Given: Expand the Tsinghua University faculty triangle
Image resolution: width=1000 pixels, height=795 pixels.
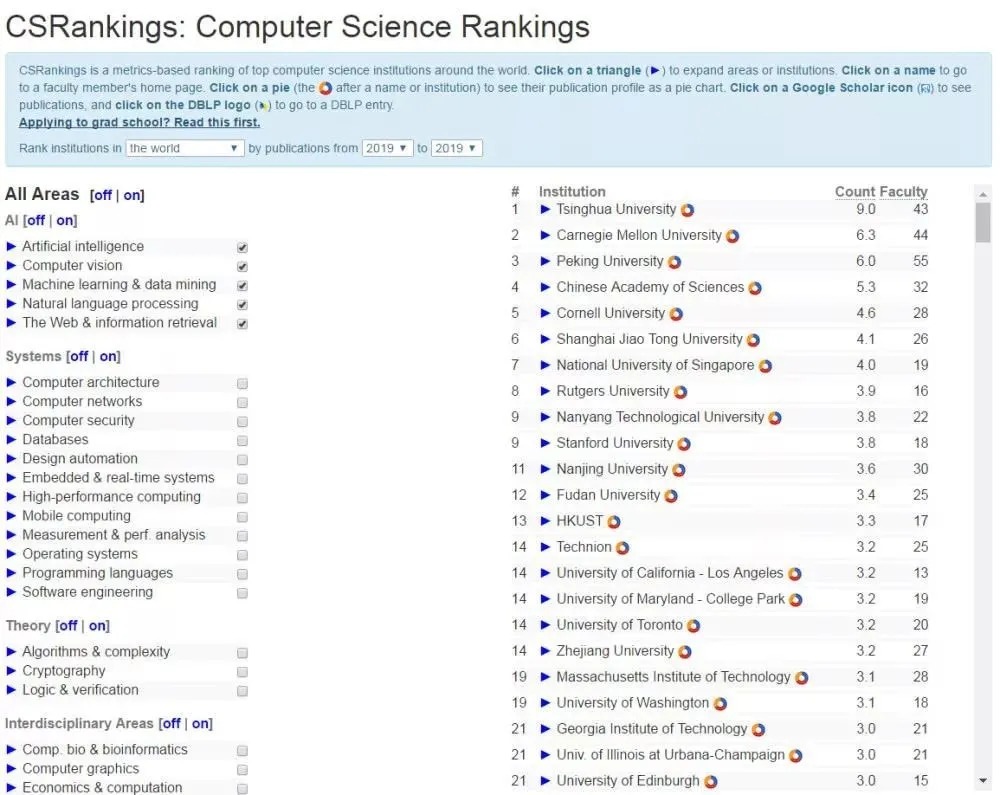Looking at the screenshot, I should (x=545, y=209).
